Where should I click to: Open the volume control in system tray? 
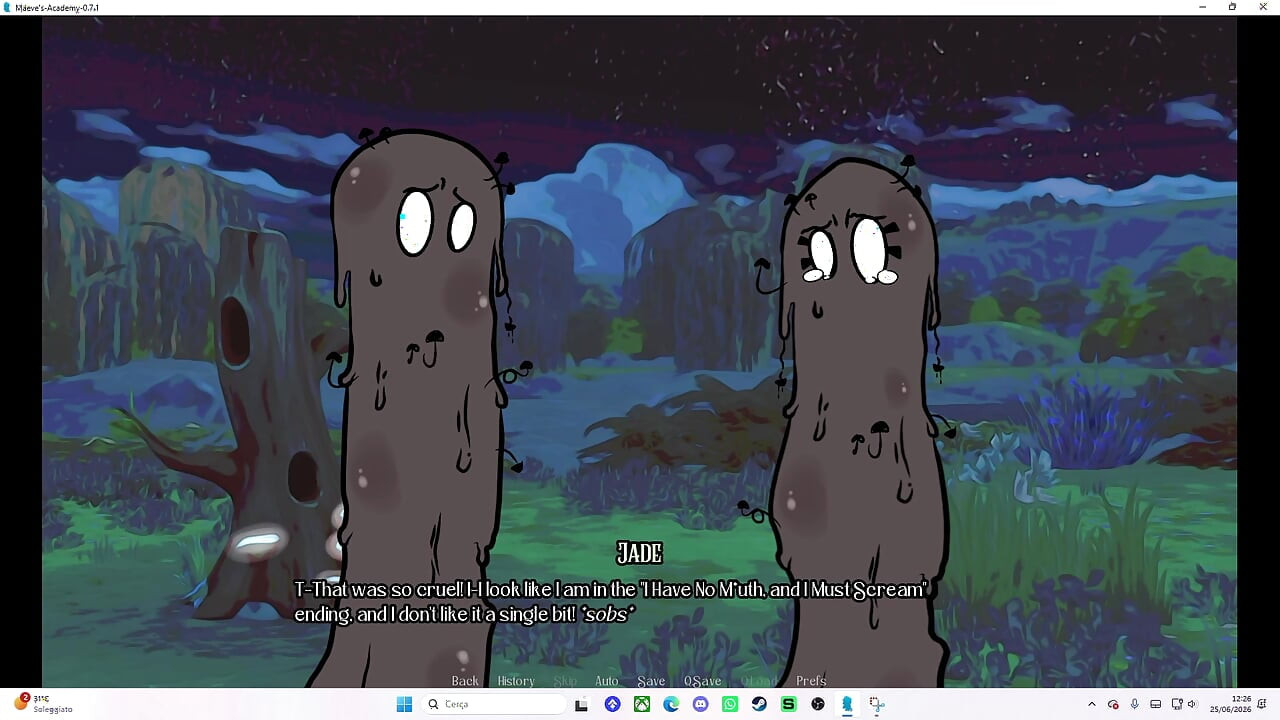pos(1191,704)
